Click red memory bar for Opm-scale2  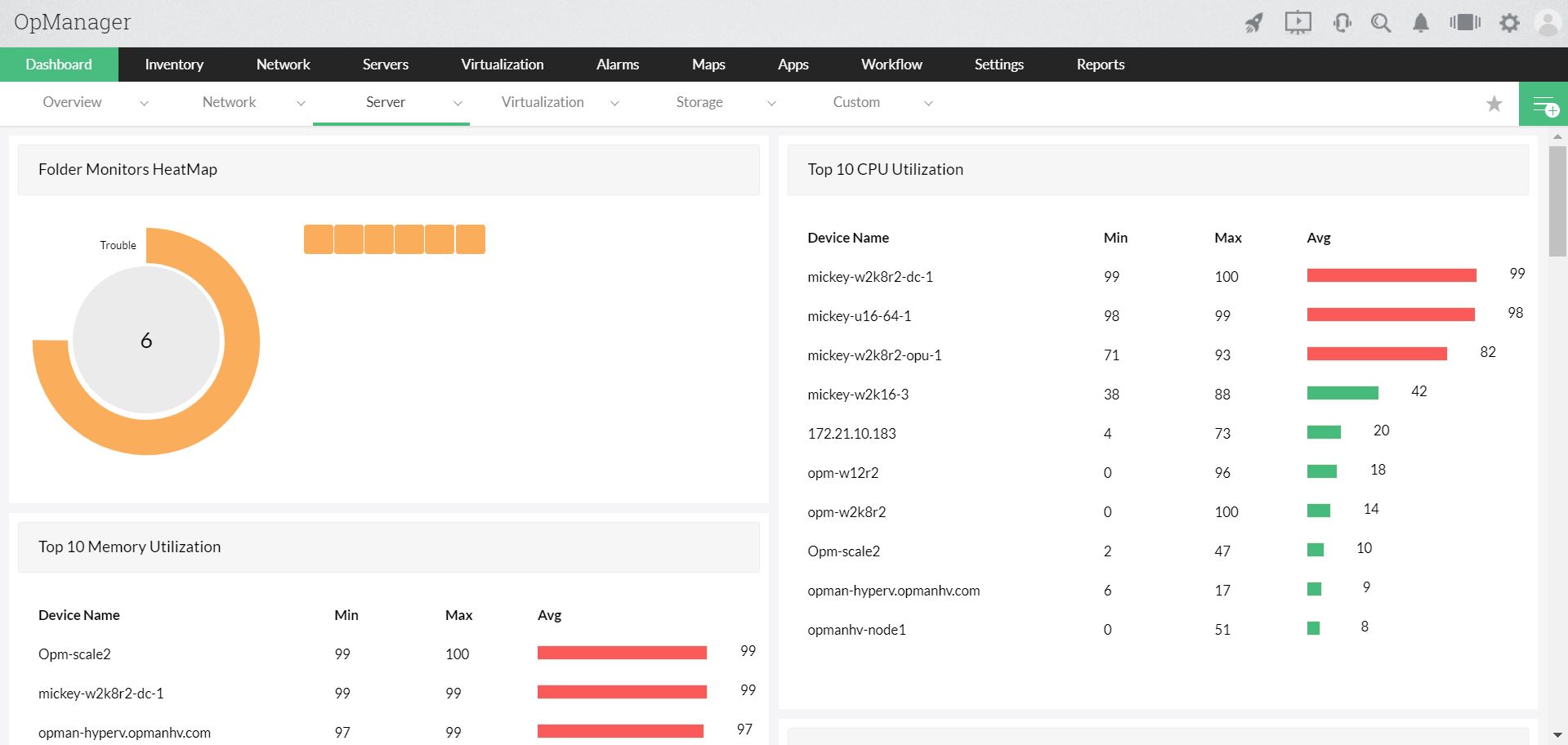[x=622, y=653]
